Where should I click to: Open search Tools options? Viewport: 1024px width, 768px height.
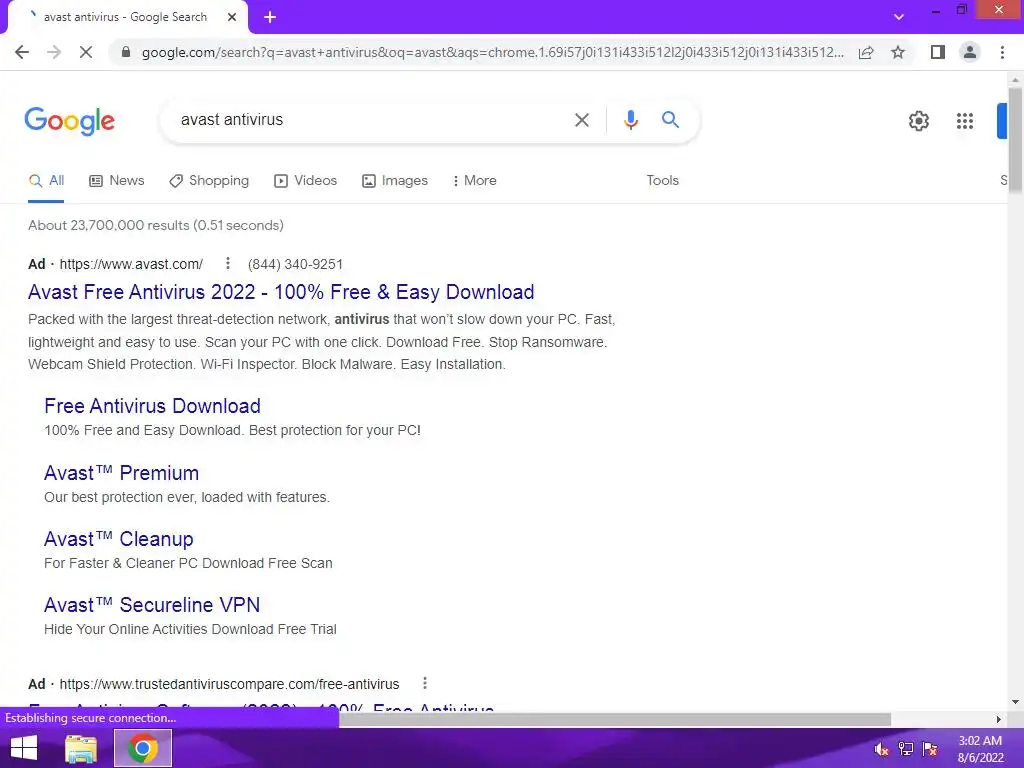pos(662,181)
